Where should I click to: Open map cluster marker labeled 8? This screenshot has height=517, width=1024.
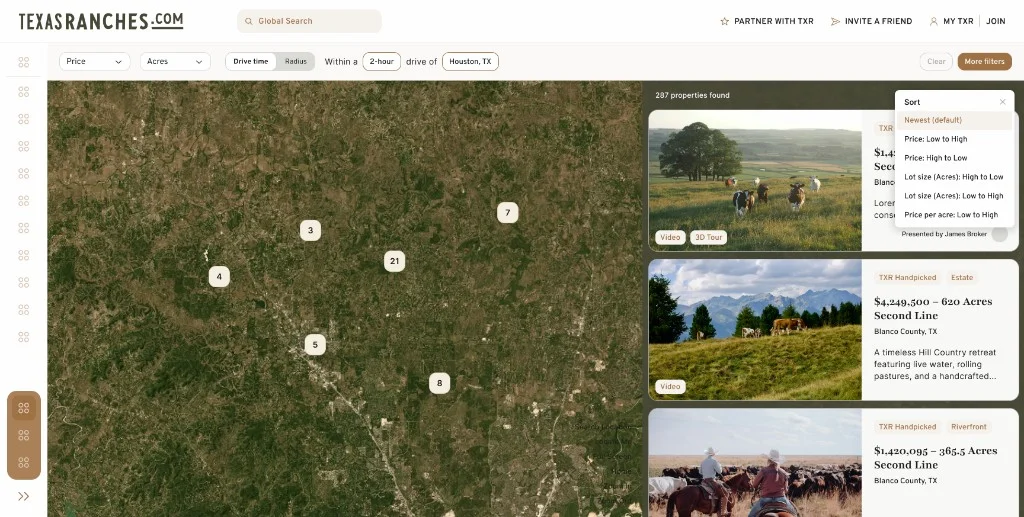point(440,383)
